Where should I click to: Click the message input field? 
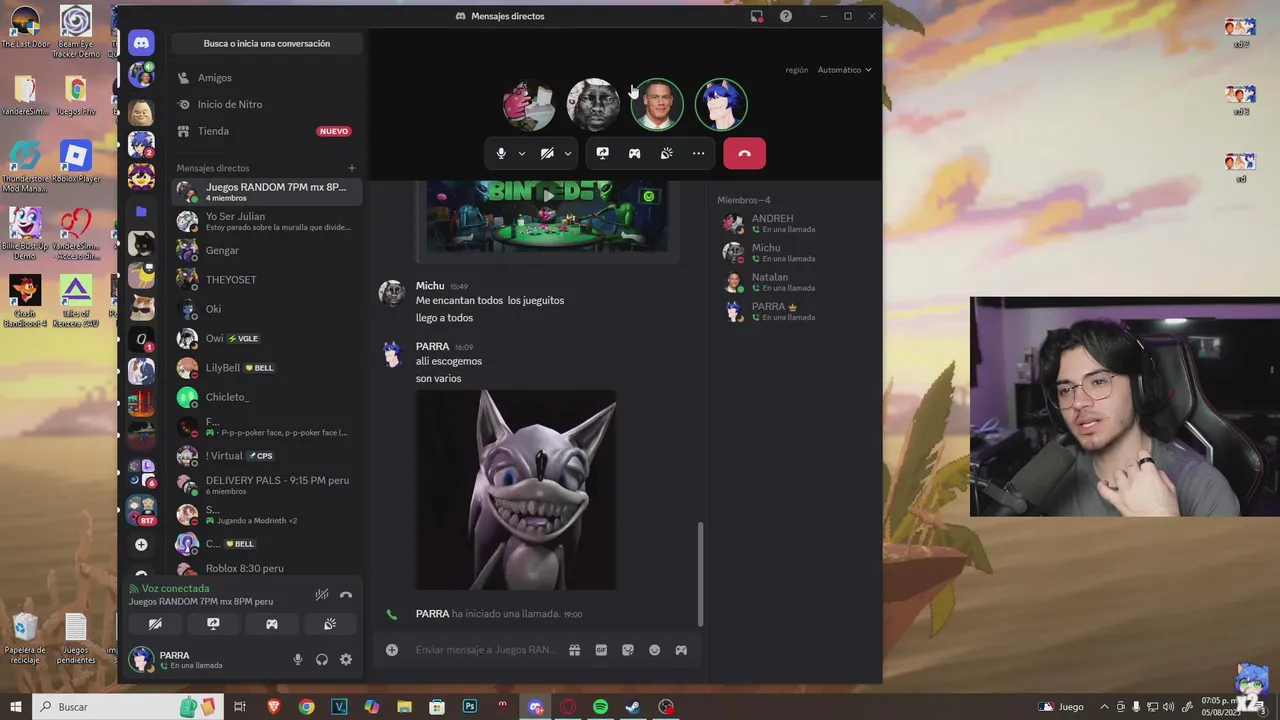point(486,650)
